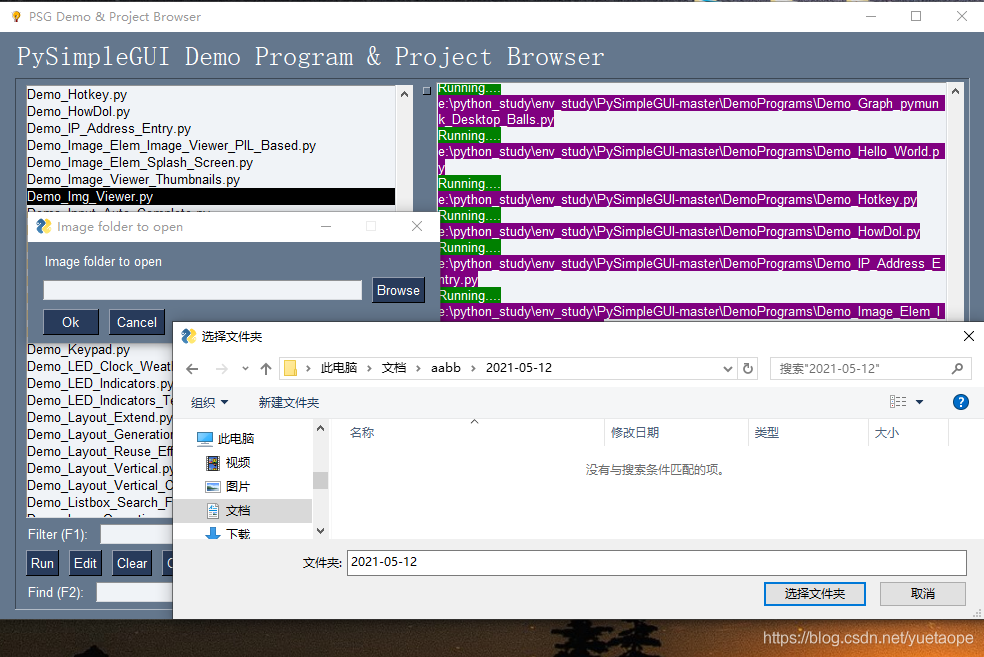Click 文档 in the address breadcrumb
984x657 pixels.
pos(394,368)
